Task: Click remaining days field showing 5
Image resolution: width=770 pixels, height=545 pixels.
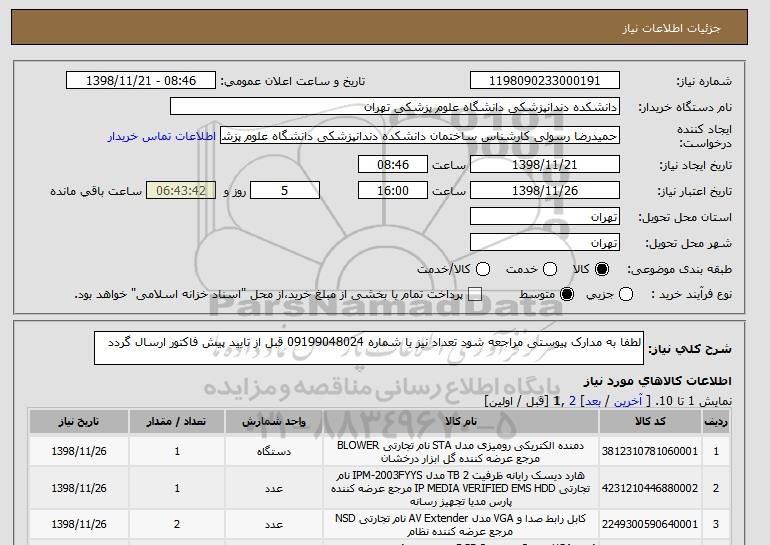Action: coord(285,191)
